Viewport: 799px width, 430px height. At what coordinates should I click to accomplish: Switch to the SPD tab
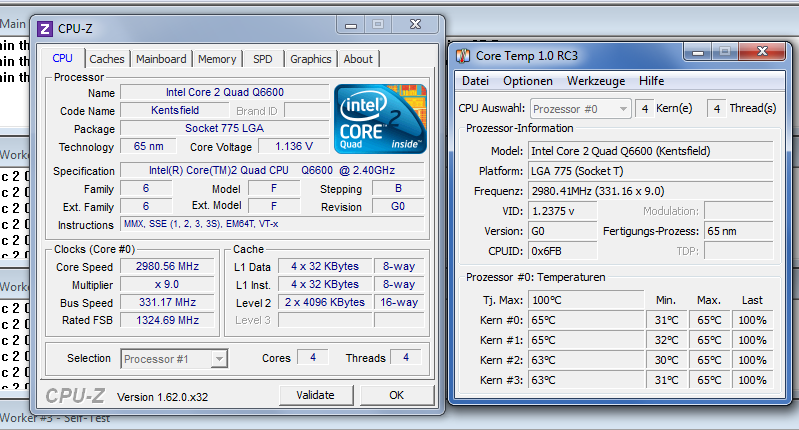point(263,59)
